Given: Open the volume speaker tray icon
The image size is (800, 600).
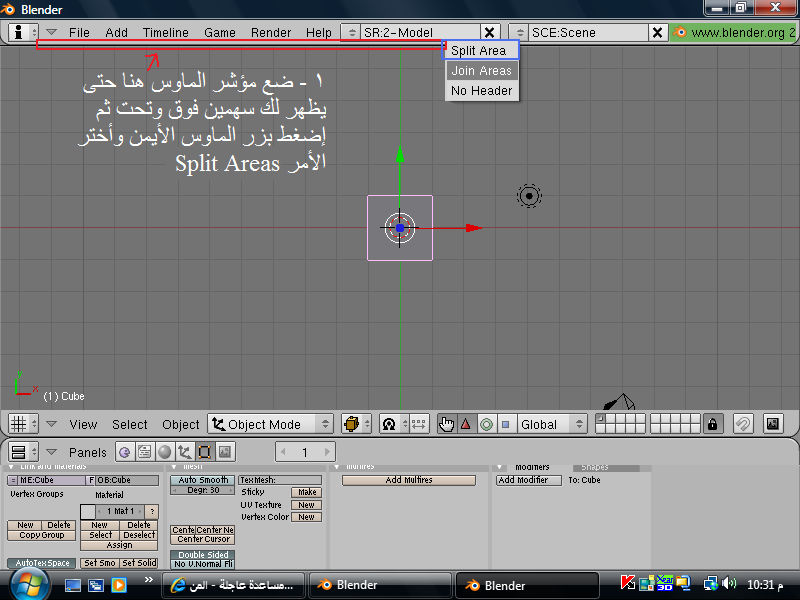Looking at the screenshot, I should click(730, 583).
